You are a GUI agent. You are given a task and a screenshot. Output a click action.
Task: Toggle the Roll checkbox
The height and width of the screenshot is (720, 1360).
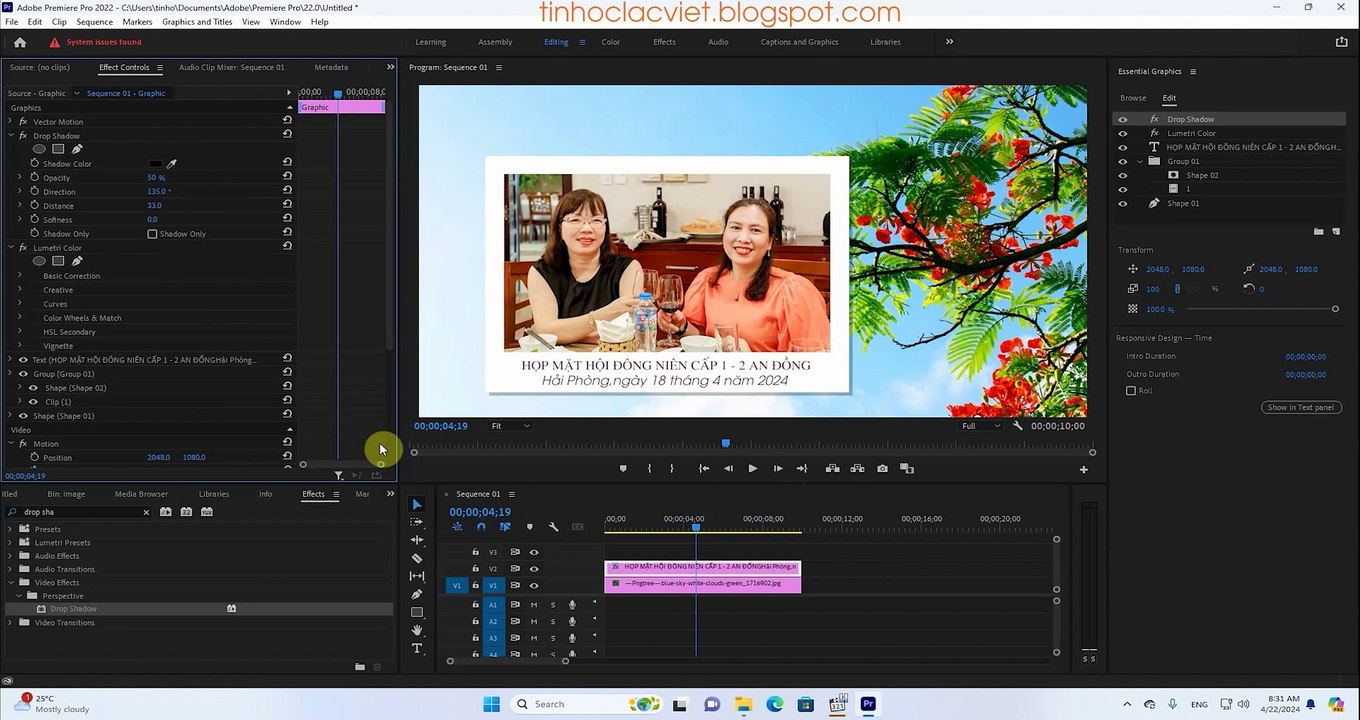(1131, 391)
